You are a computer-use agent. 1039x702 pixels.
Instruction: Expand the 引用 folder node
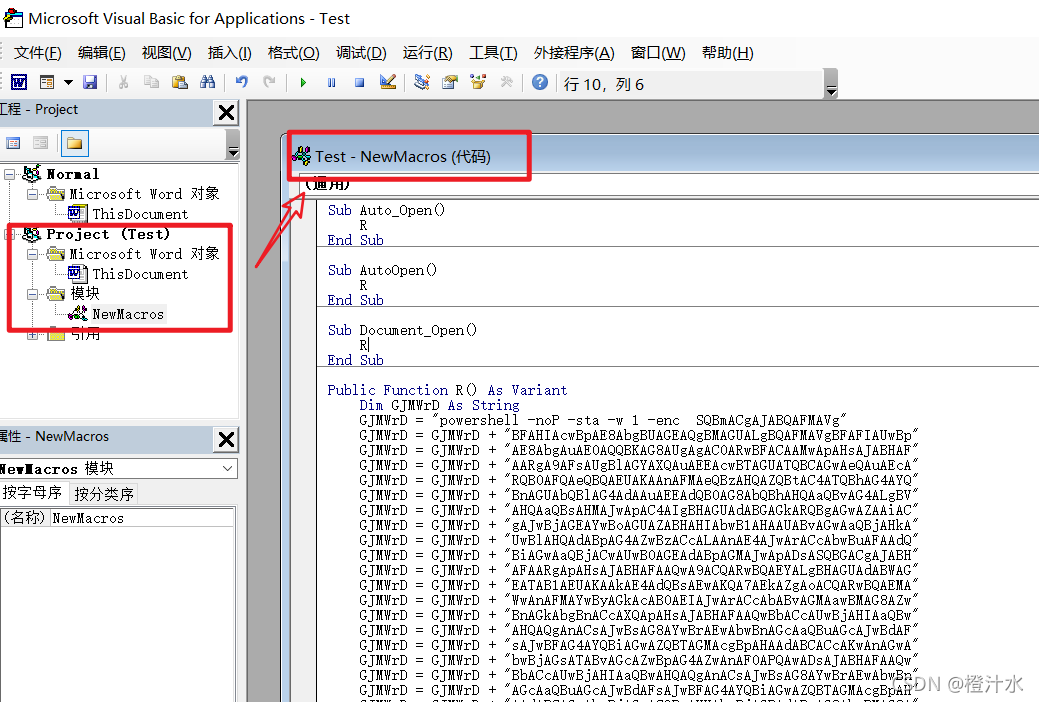click(x=32, y=335)
